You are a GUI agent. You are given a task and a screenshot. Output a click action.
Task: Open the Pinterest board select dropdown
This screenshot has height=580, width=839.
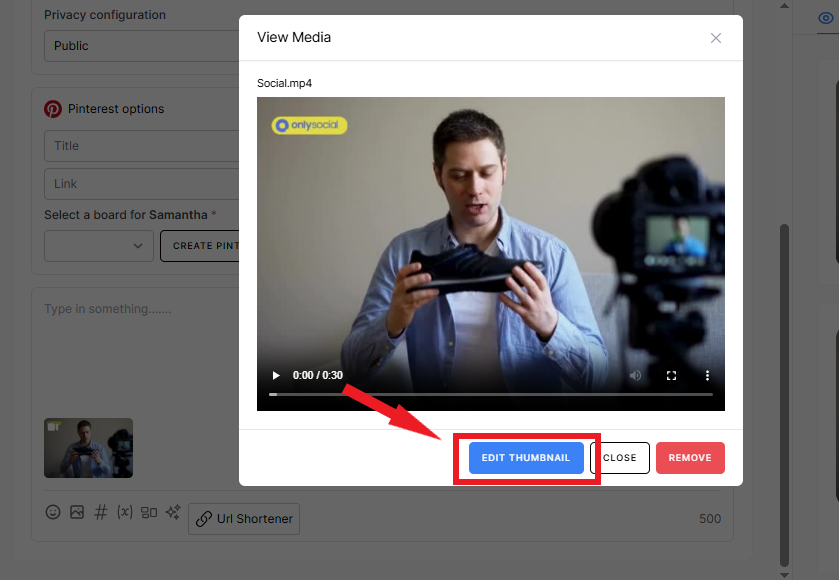[98, 246]
